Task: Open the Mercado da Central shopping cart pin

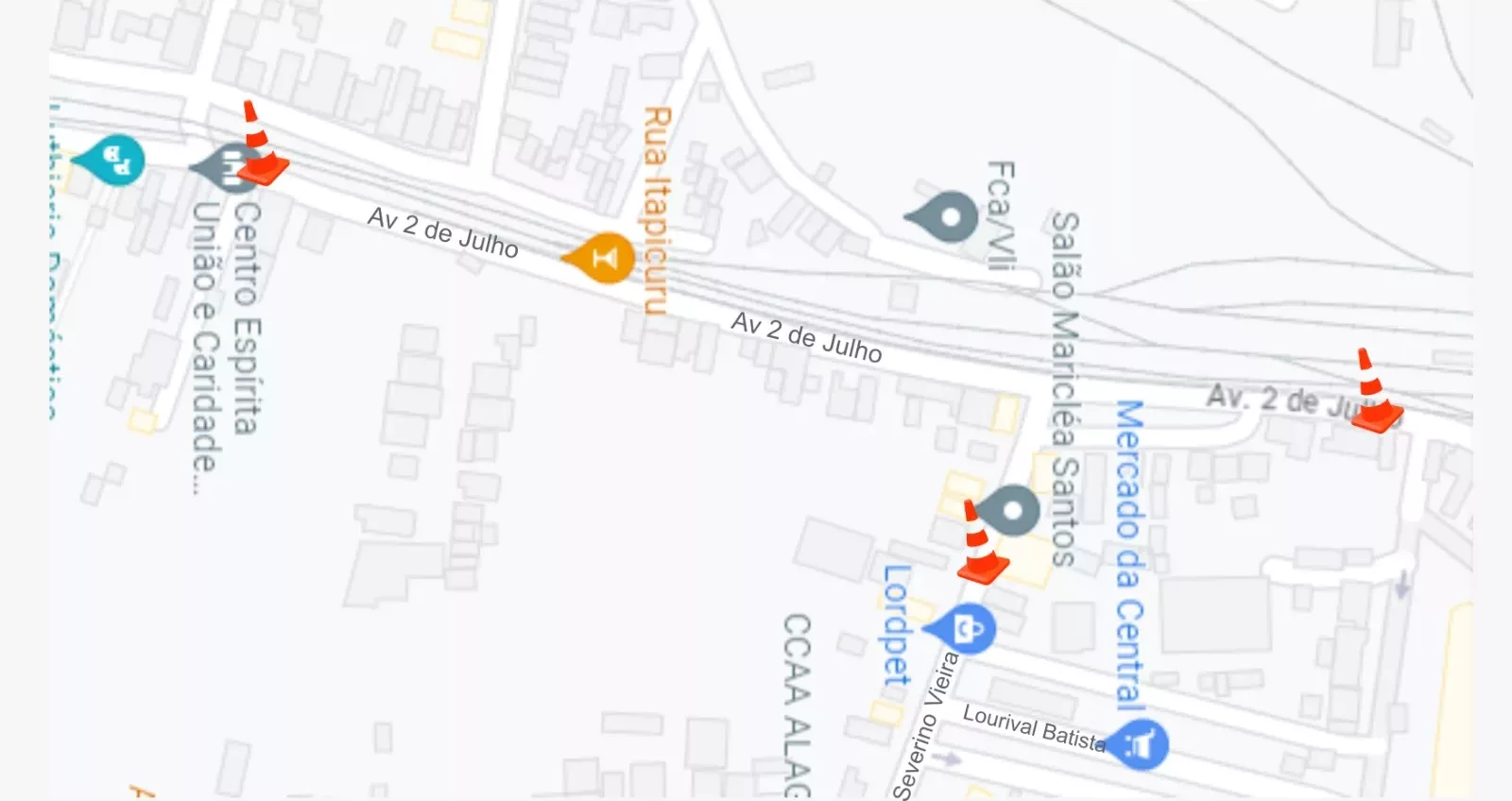Action: (x=1137, y=744)
